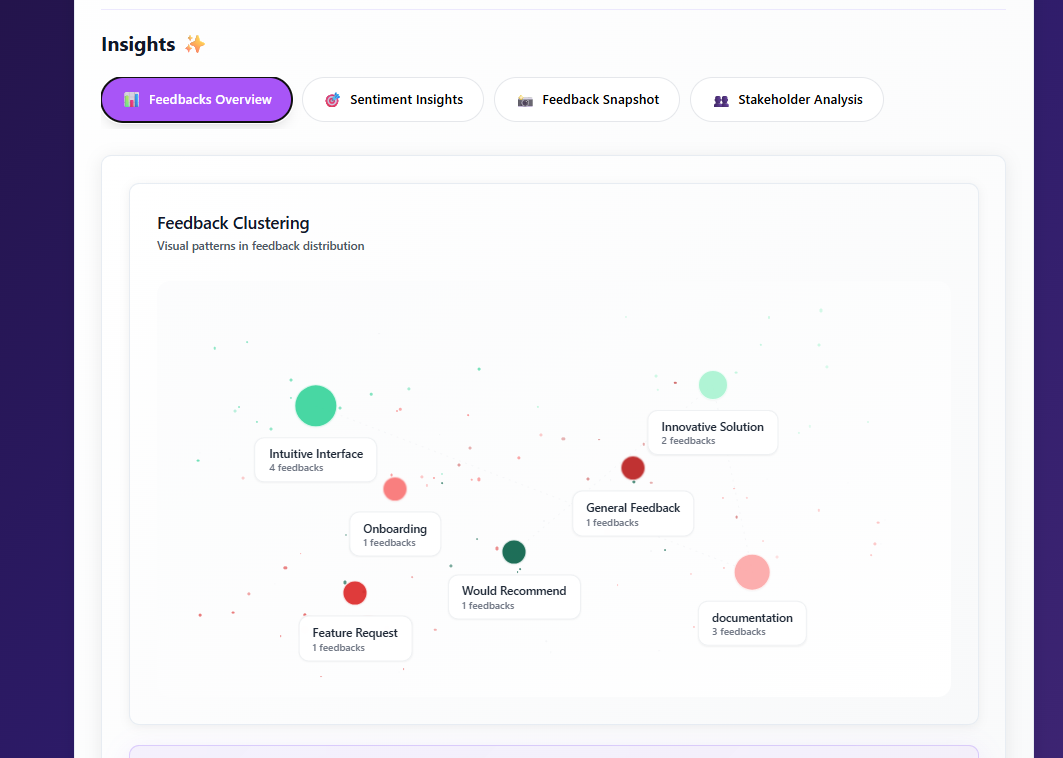
Task: Click the red Feature Request bubble
Action: 355,593
